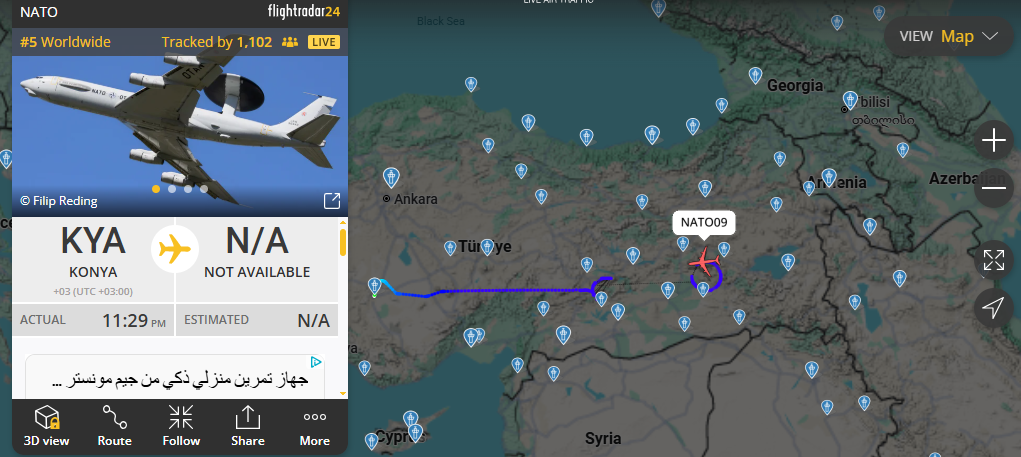Expand the aircraft photo in new window

[x=331, y=201]
